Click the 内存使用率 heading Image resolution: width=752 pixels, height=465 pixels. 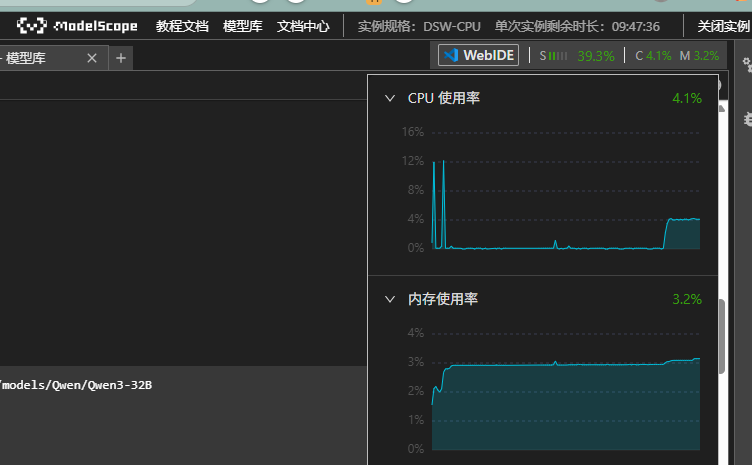point(443,299)
